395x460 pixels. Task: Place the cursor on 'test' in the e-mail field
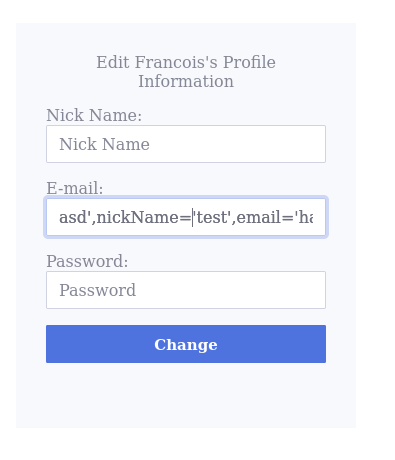(x=212, y=217)
